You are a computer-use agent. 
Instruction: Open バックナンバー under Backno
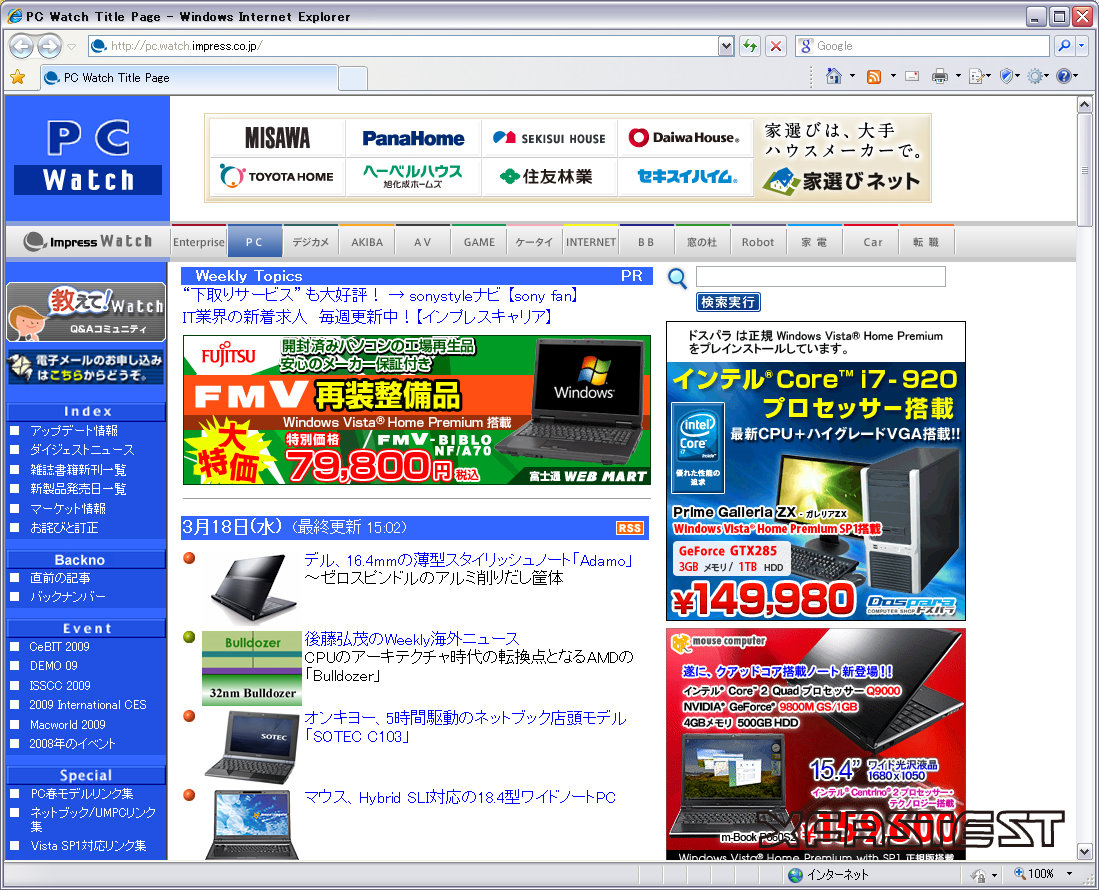pyautogui.click(x=68, y=597)
